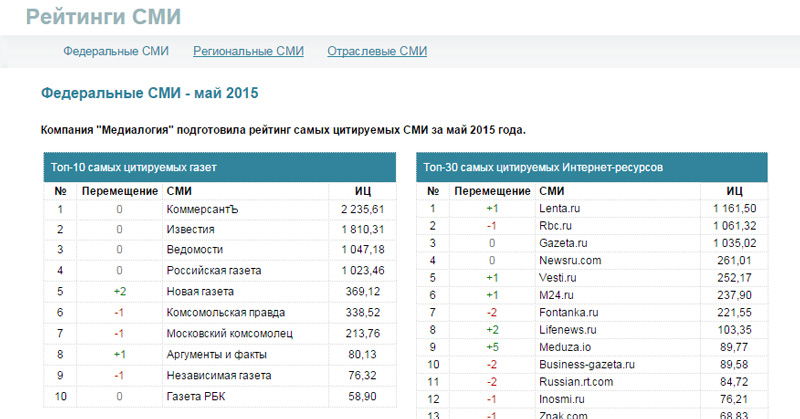Click the value 261,01
800x419 pixels.
tap(734, 261)
